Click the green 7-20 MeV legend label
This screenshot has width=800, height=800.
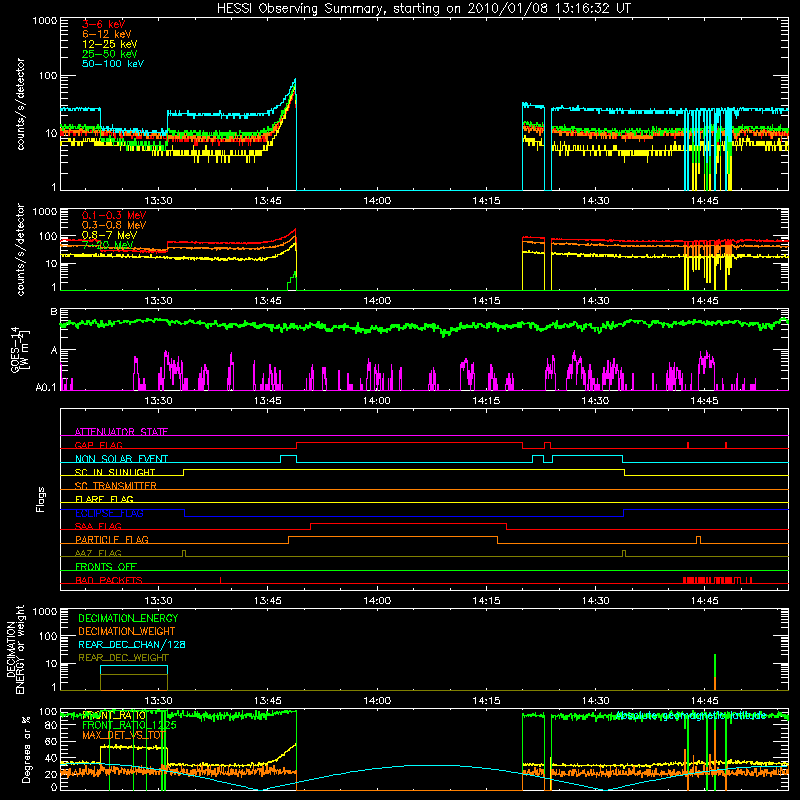coord(108,245)
